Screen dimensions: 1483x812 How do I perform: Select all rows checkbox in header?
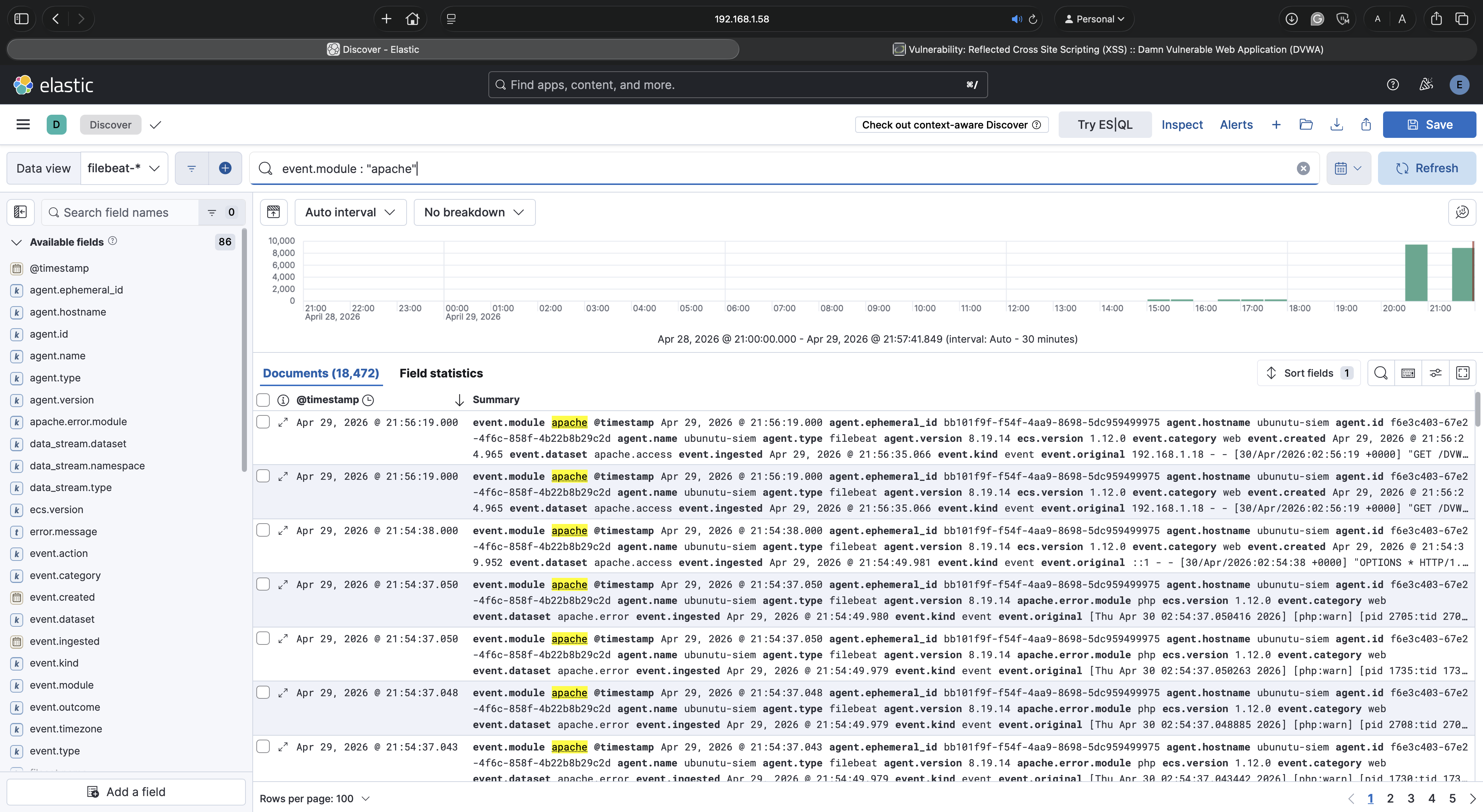(263, 400)
